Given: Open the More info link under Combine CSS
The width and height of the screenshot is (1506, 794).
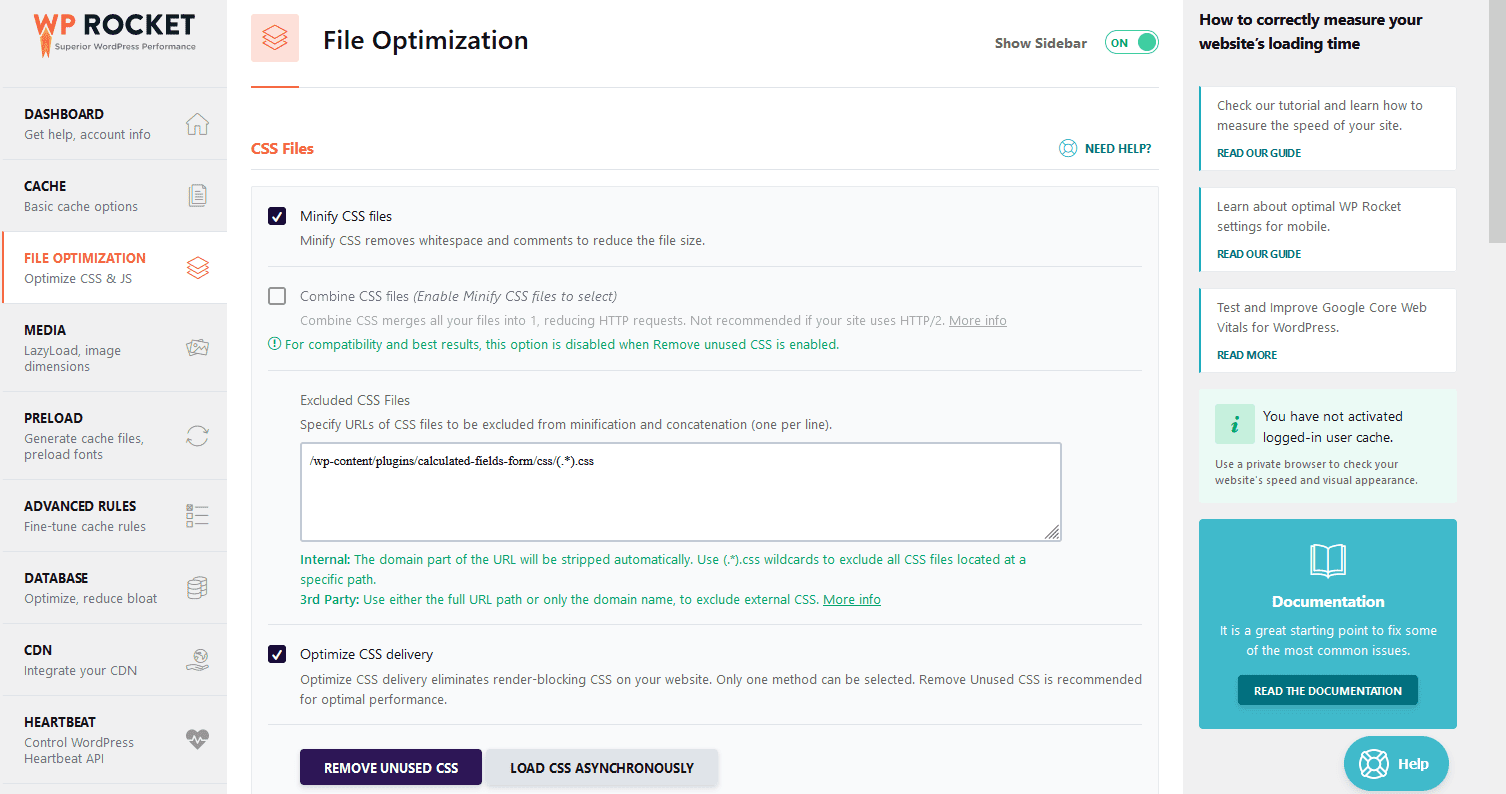Looking at the screenshot, I should pos(977,320).
